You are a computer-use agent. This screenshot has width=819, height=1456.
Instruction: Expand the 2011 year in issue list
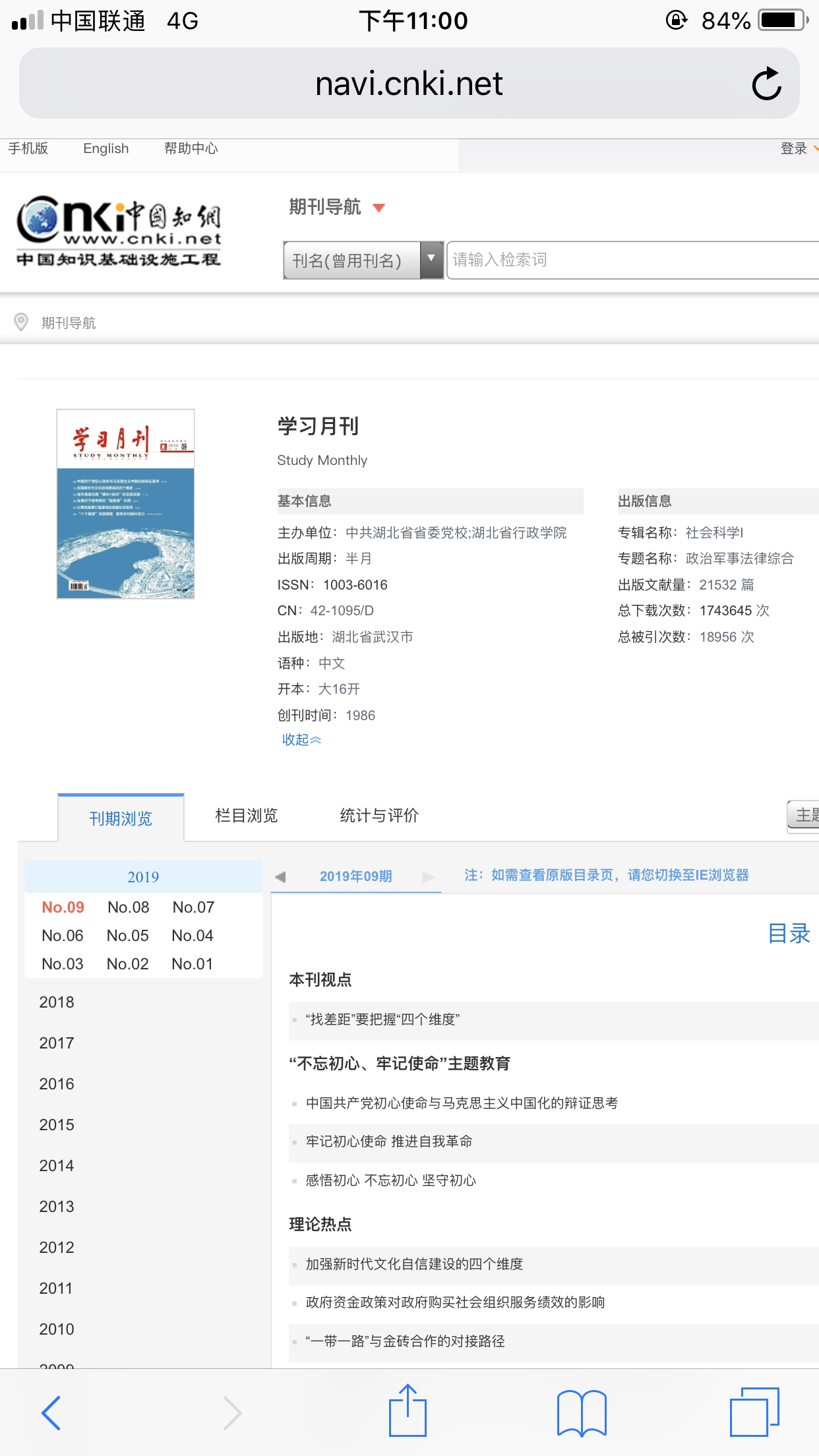57,1289
